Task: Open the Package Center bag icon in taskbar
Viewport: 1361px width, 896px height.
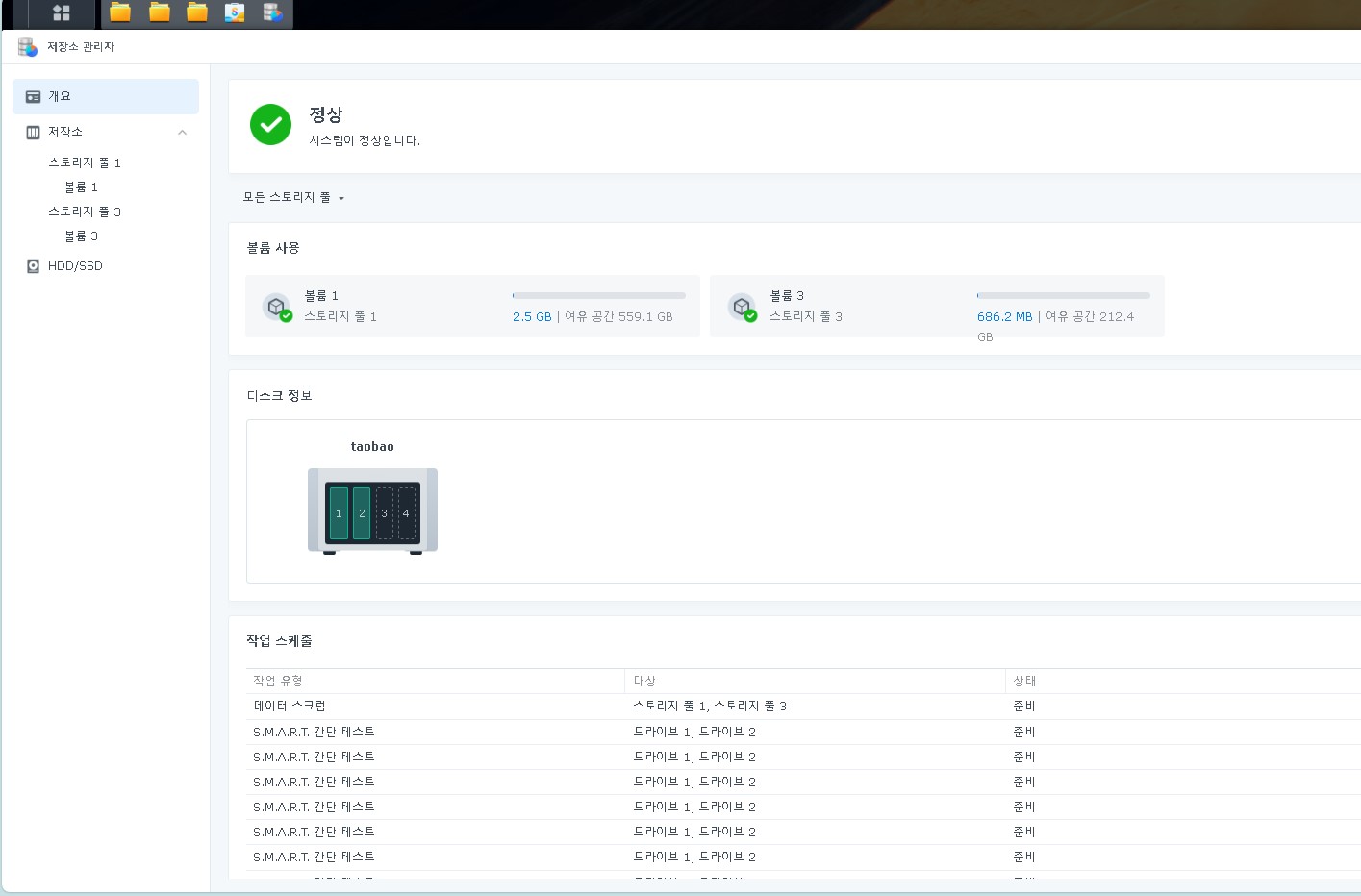Action: (x=235, y=12)
